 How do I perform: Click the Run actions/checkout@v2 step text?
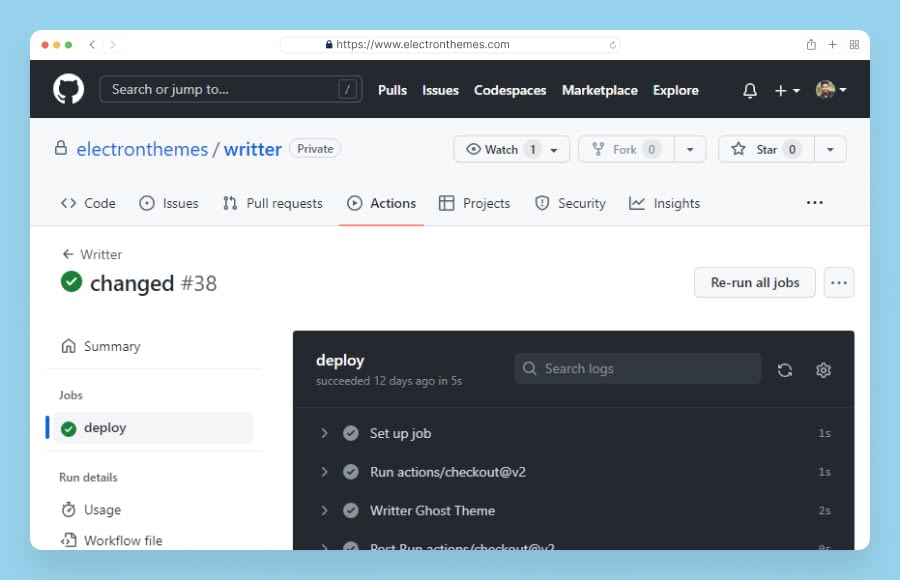click(448, 472)
